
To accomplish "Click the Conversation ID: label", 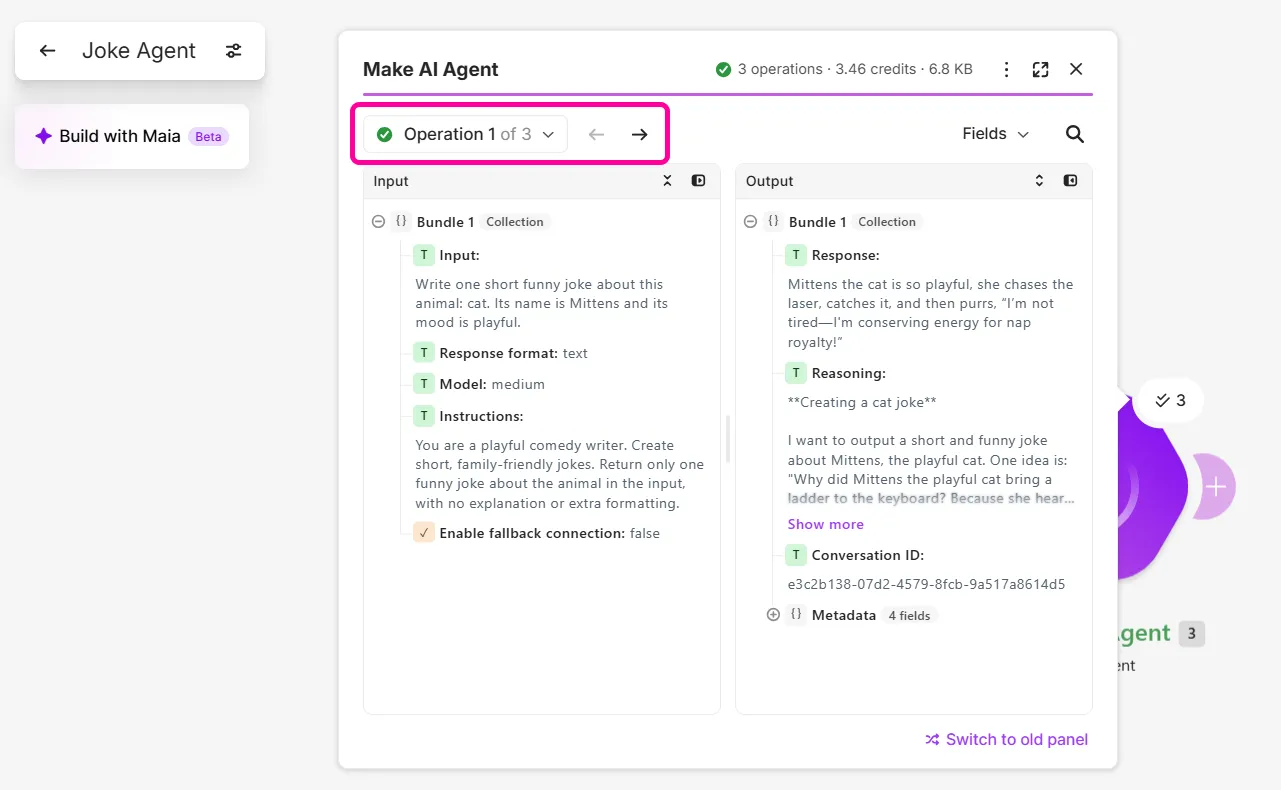I will coord(867,555).
